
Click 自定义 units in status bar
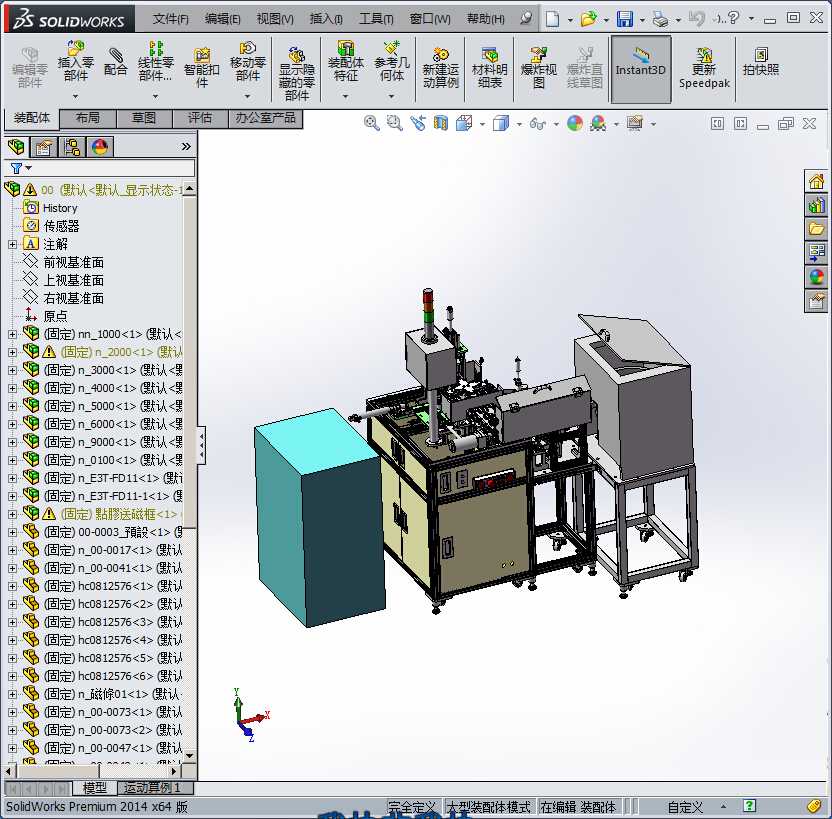pos(685,807)
